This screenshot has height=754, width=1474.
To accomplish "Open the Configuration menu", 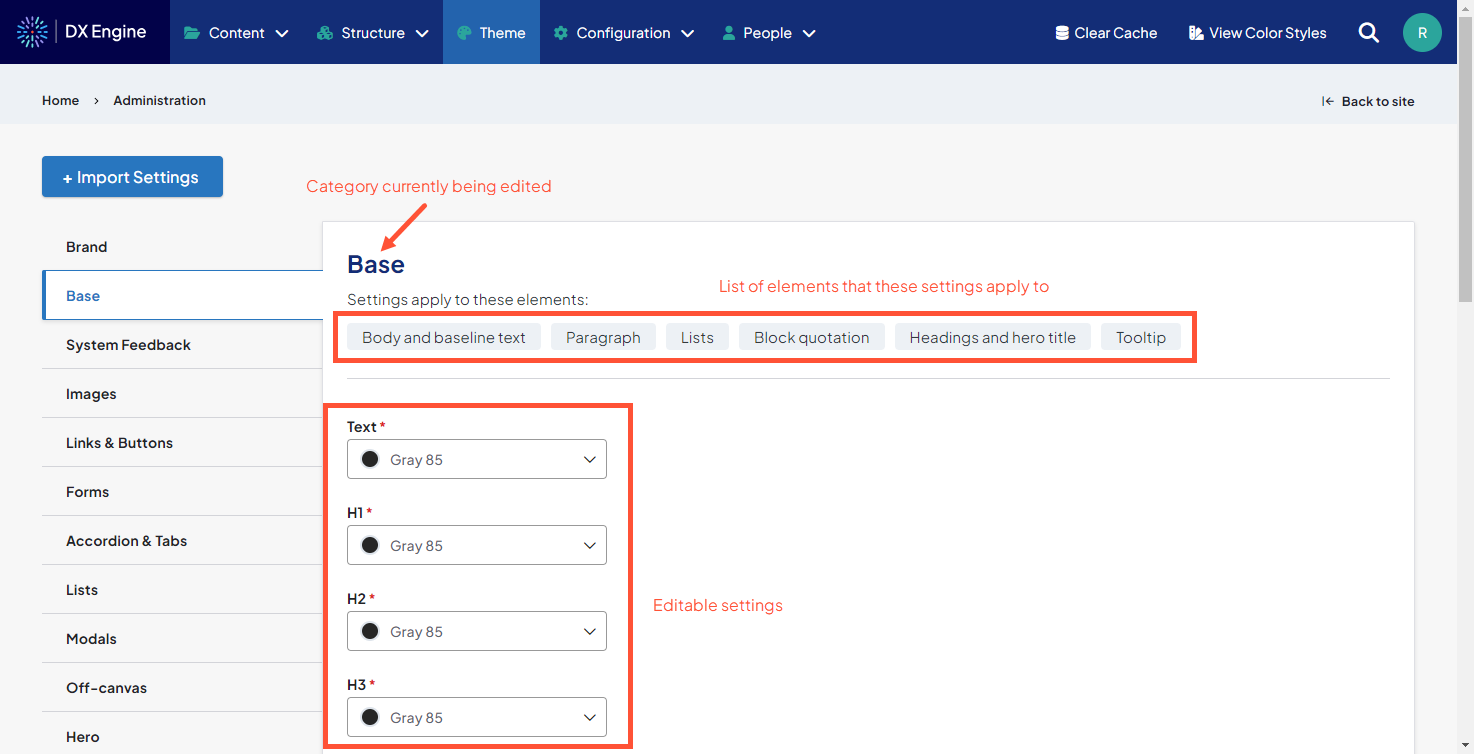I will pos(624,32).
